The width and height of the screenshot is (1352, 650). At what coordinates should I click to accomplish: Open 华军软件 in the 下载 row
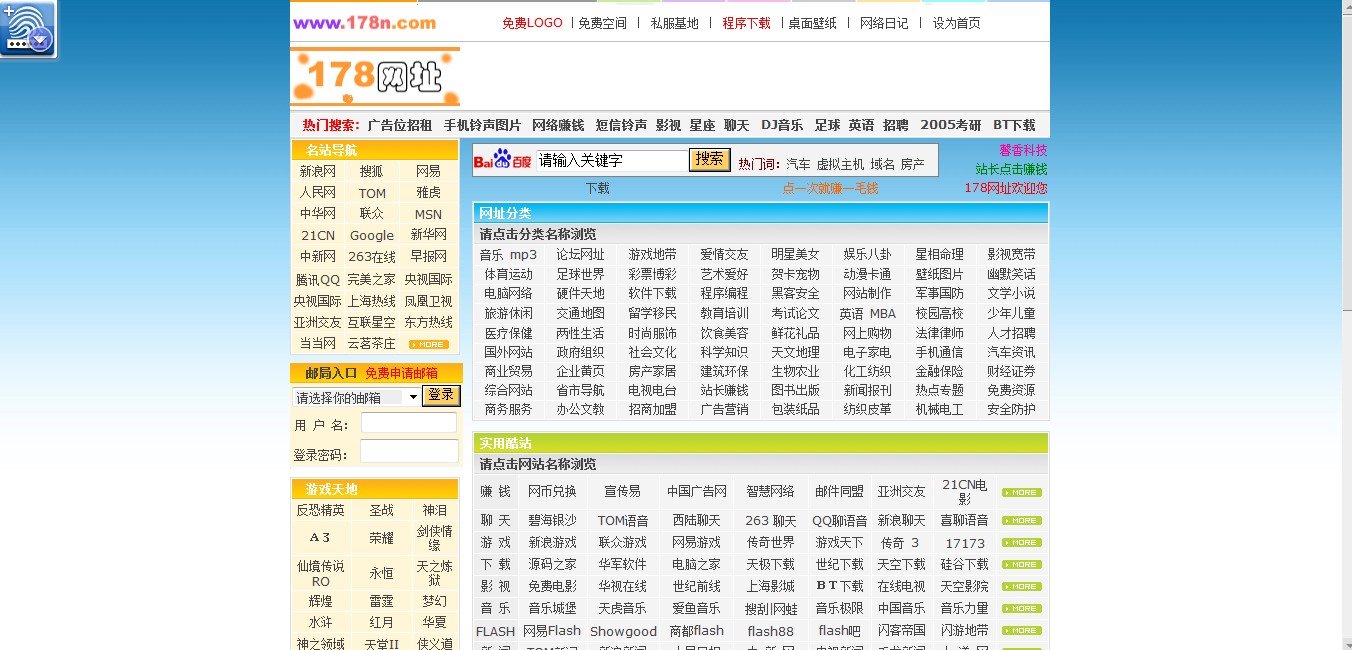tap(622, 564)
